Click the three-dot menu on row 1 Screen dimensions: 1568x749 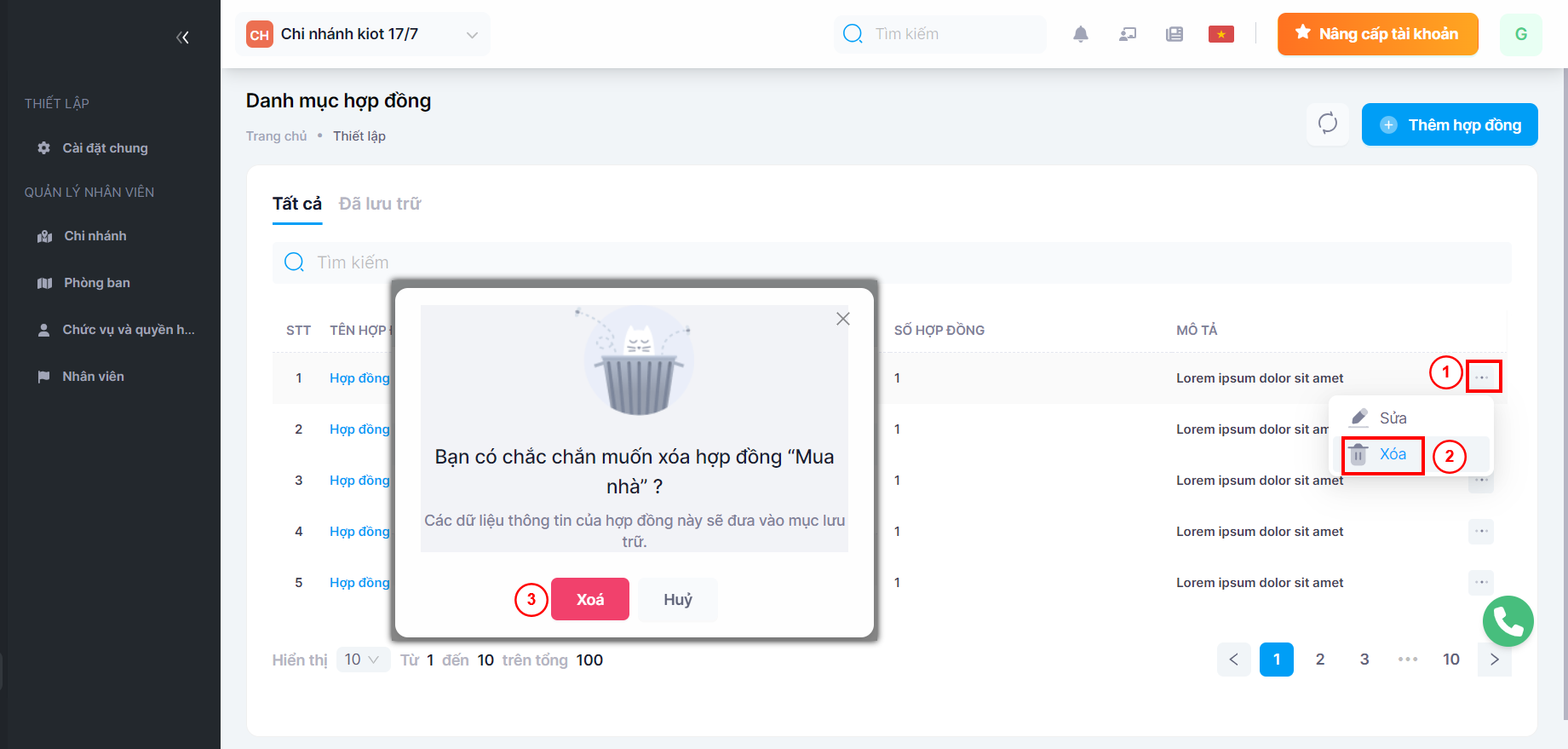pyautogui.click(x=1482, y=377)
